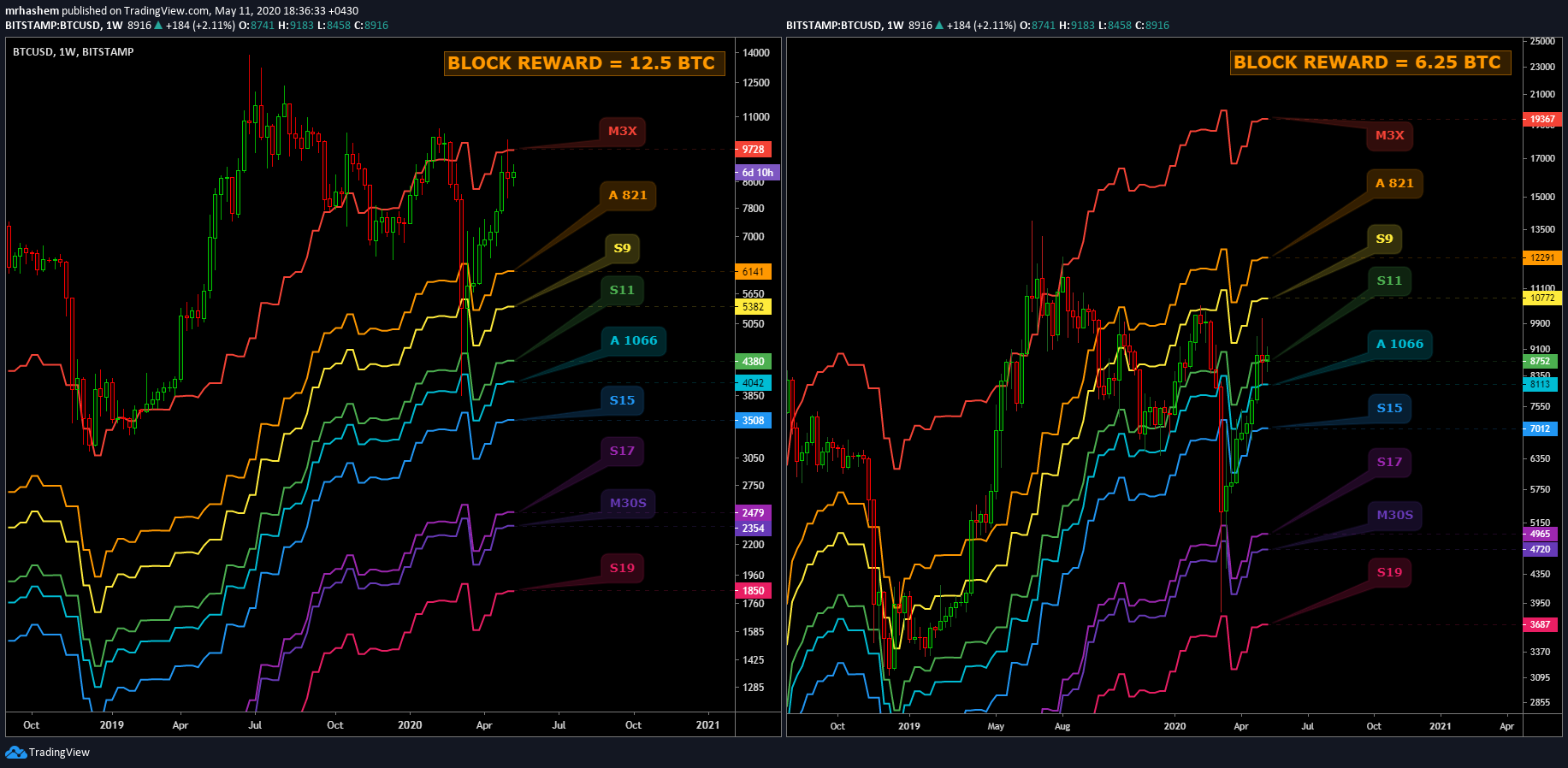Click the teal 4042 price tag
The image size is (1568, 768).
click(x=753, y=383)
